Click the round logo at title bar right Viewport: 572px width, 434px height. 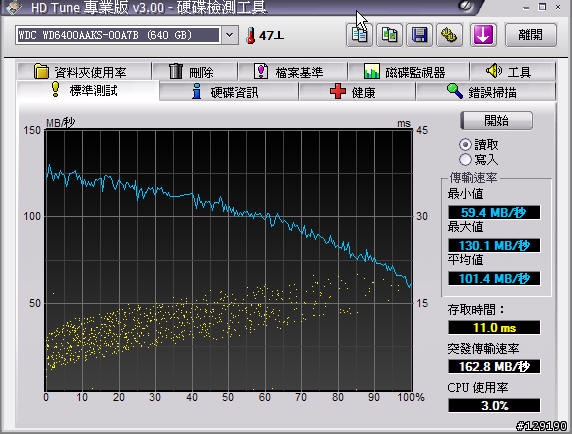coord(466,6)
